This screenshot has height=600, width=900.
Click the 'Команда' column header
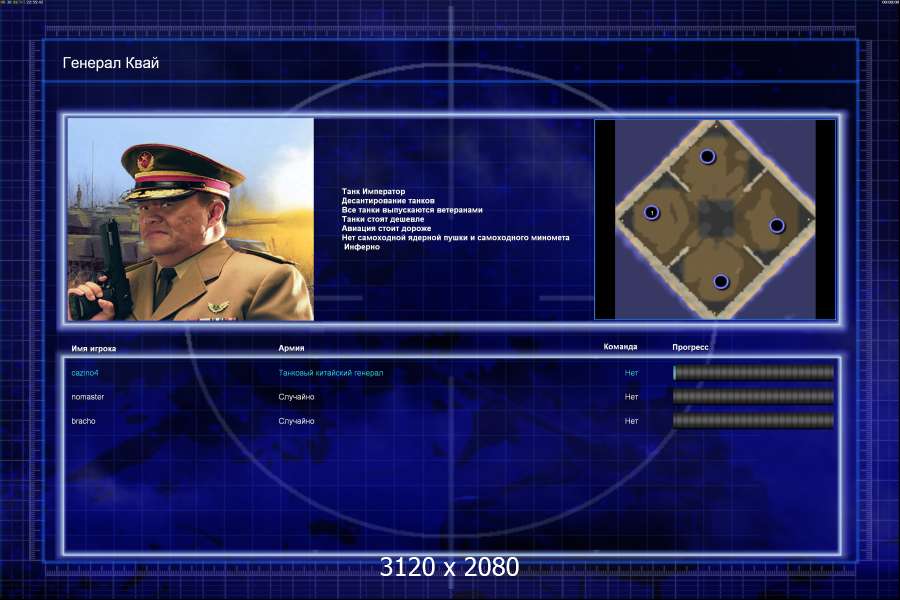point(620,347)
